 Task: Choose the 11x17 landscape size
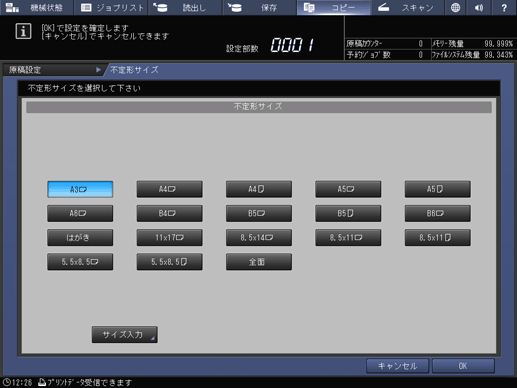(169, 237)
